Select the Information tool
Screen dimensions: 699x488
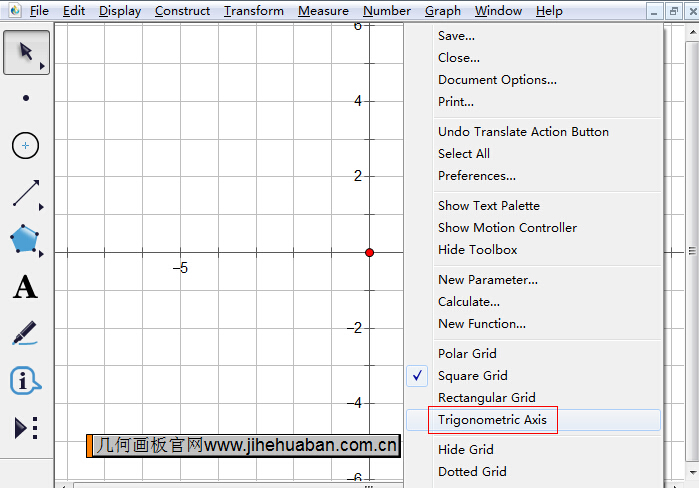tap(25, 381)
